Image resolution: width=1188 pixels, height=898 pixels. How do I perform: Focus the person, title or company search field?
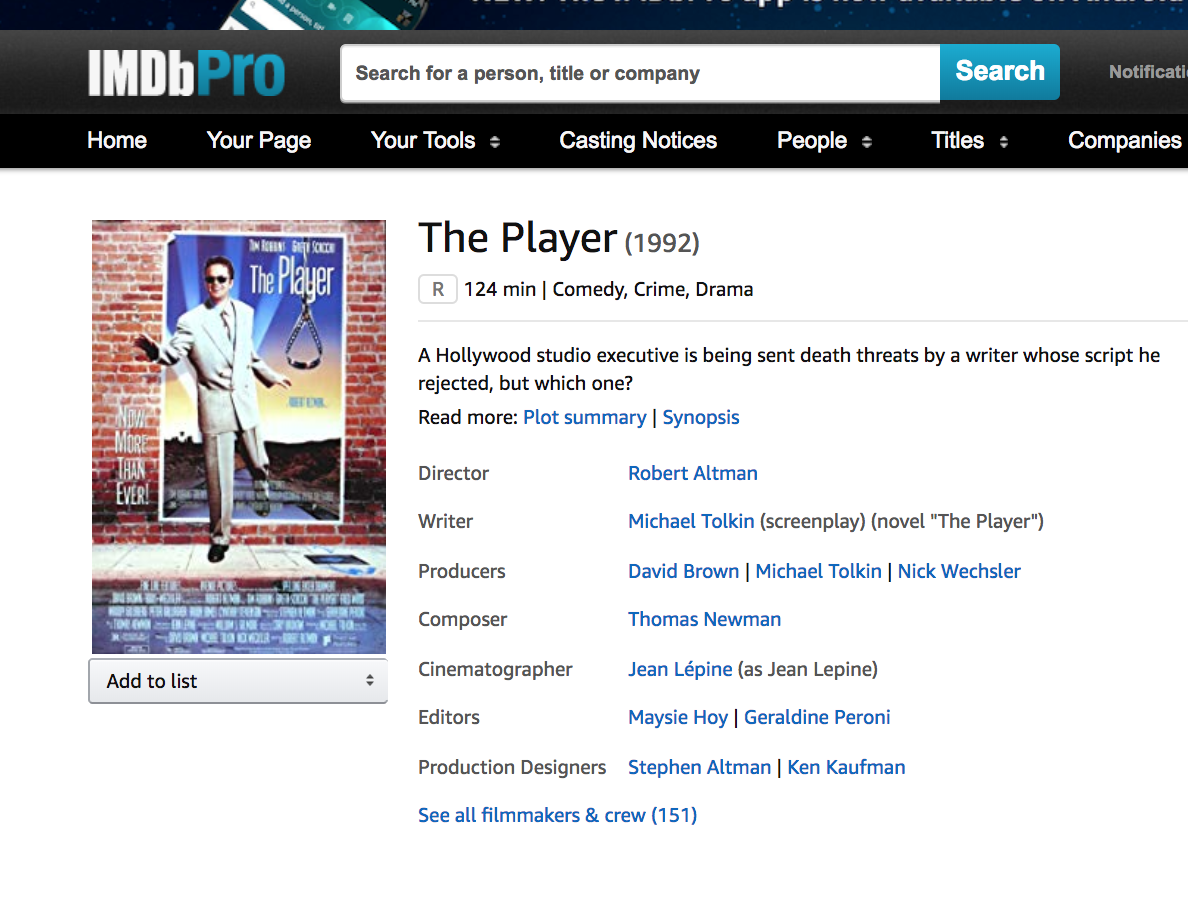[640, 73]
